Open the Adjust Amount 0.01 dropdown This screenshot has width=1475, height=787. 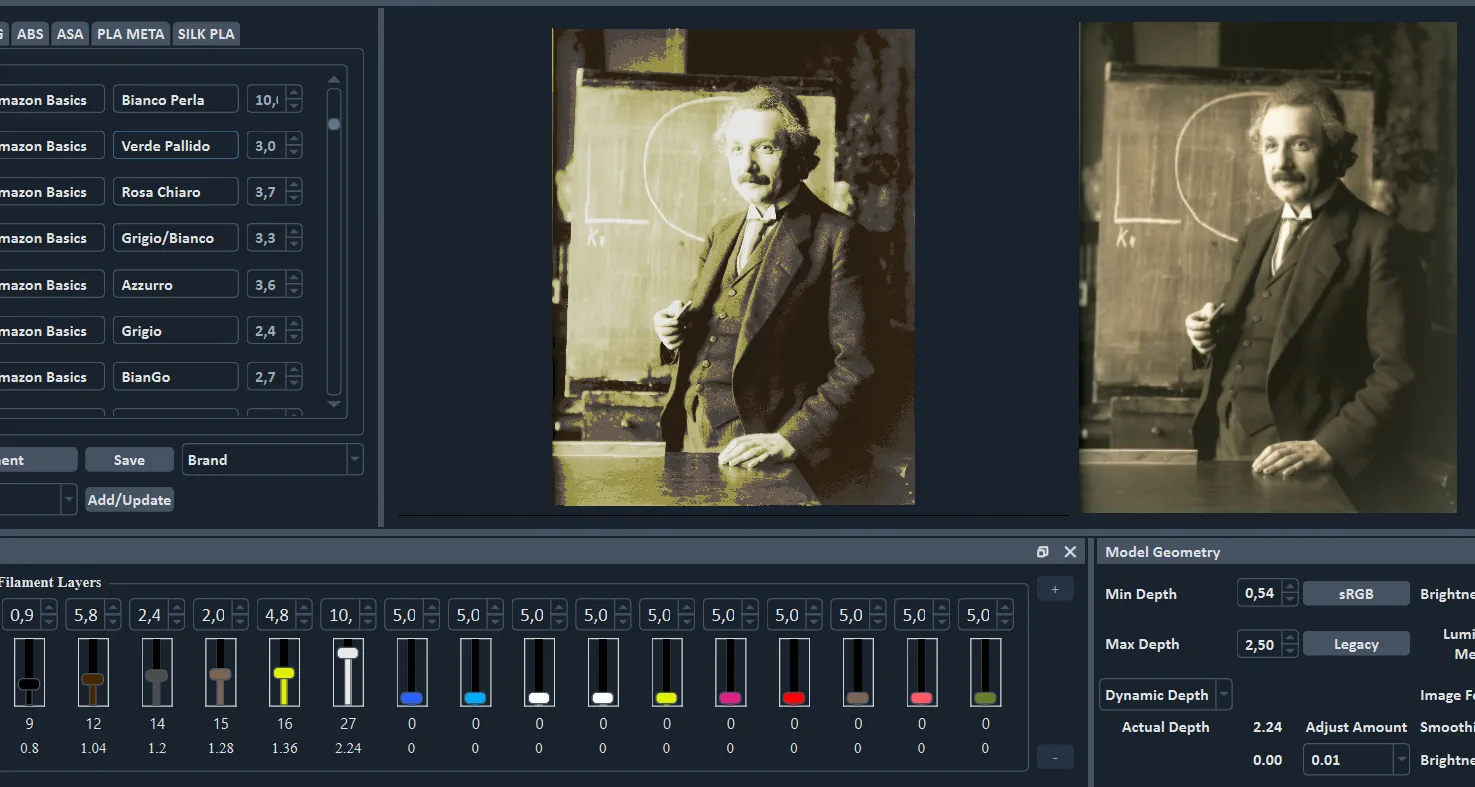coord(1356,760)
